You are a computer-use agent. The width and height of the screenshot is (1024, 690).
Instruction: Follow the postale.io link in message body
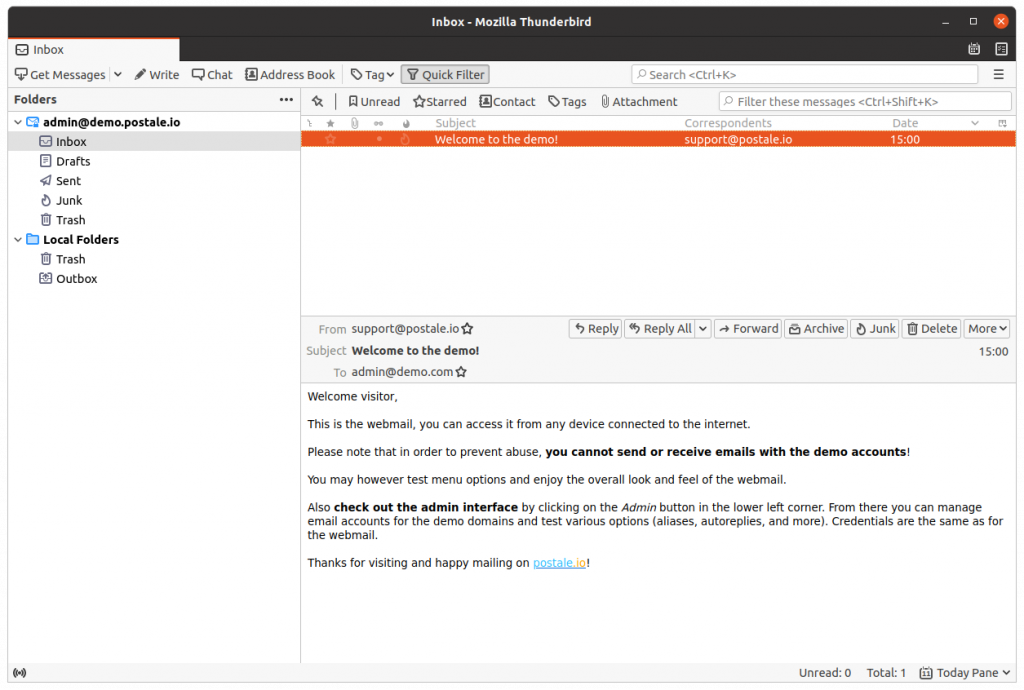(559, 563)
